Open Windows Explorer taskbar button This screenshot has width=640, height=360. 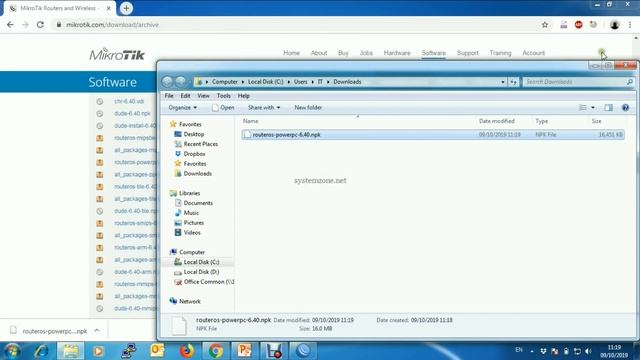pos(70,351)
